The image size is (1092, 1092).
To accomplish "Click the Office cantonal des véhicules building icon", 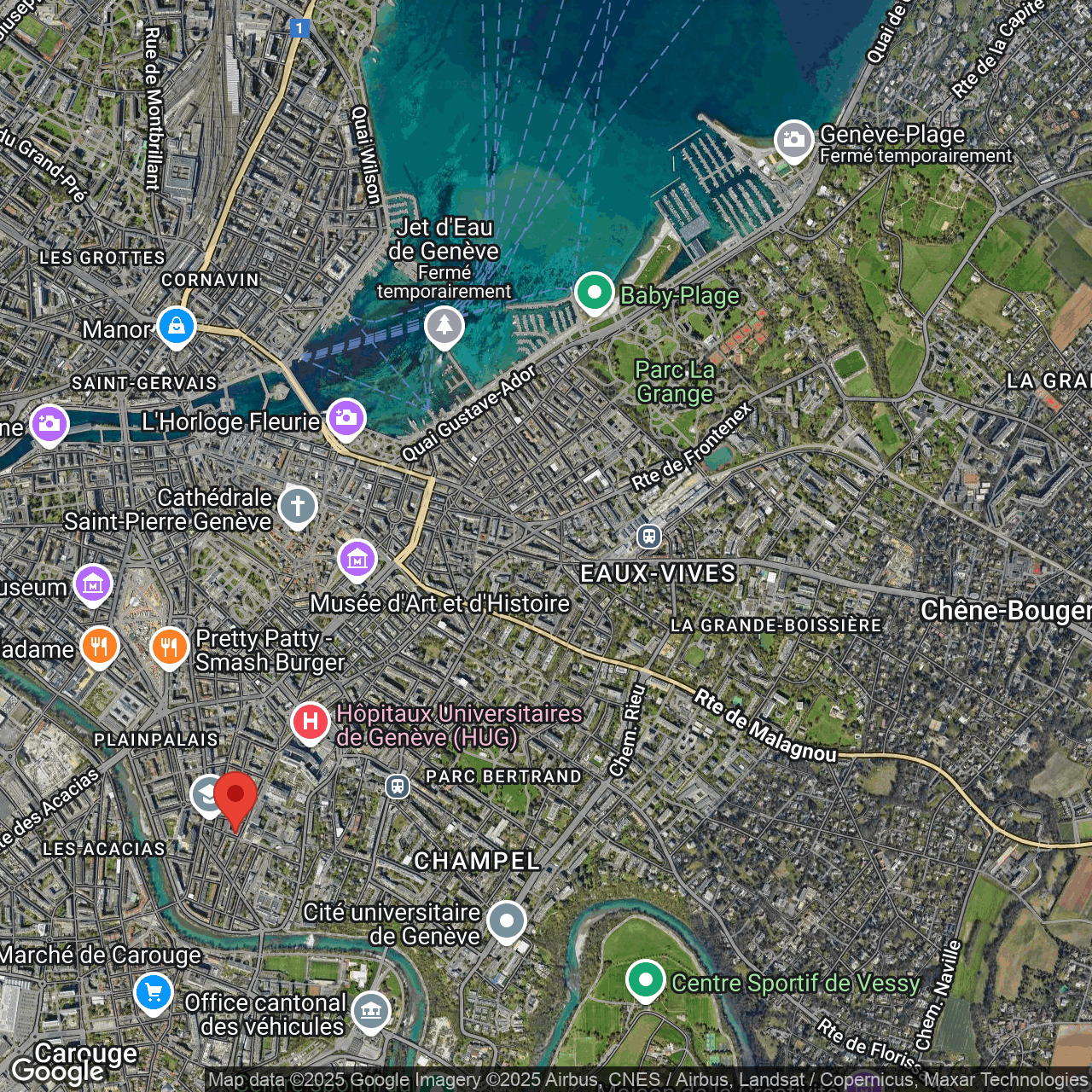I will [370, 1012].
